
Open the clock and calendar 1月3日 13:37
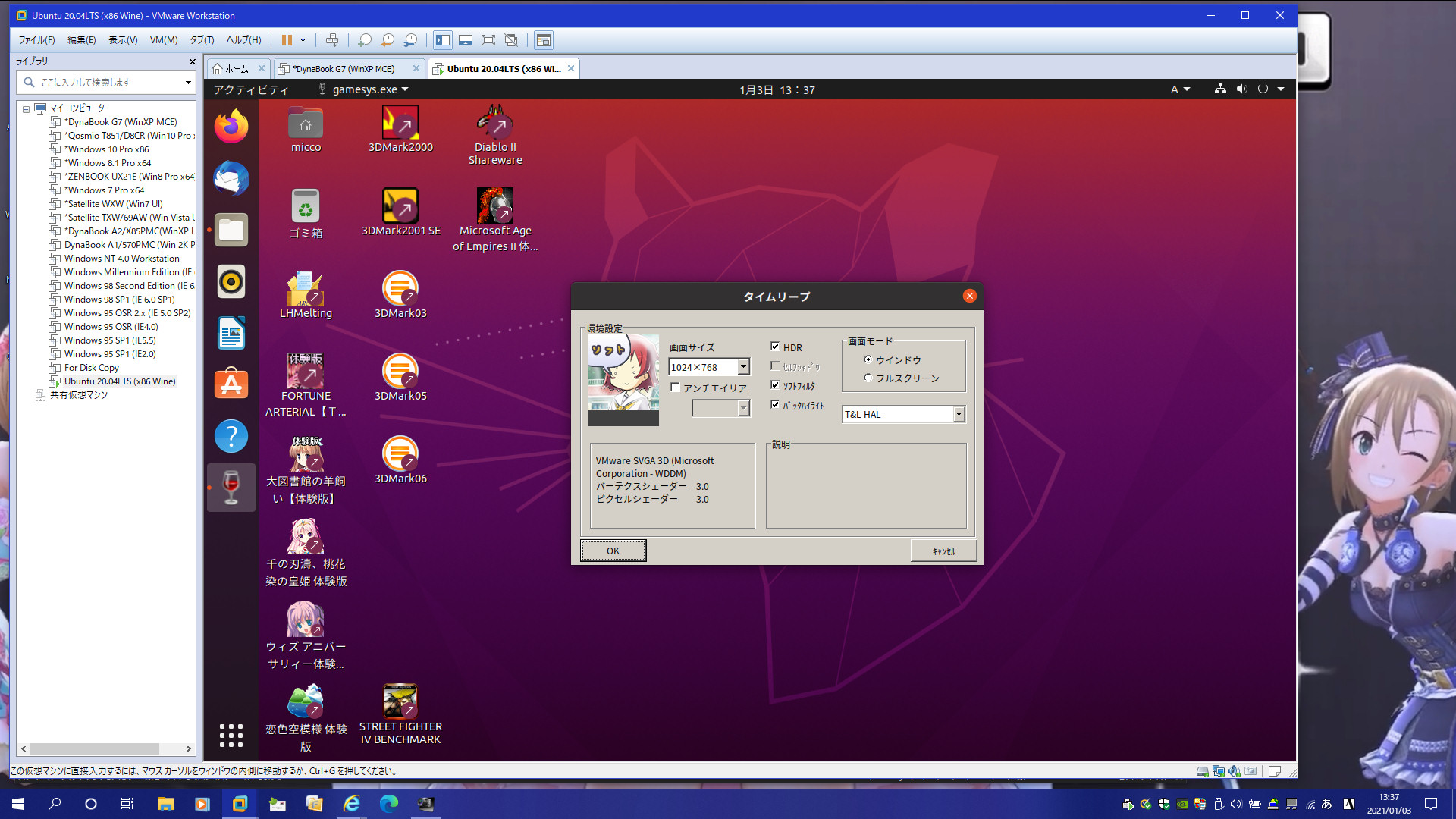point(777,89)
